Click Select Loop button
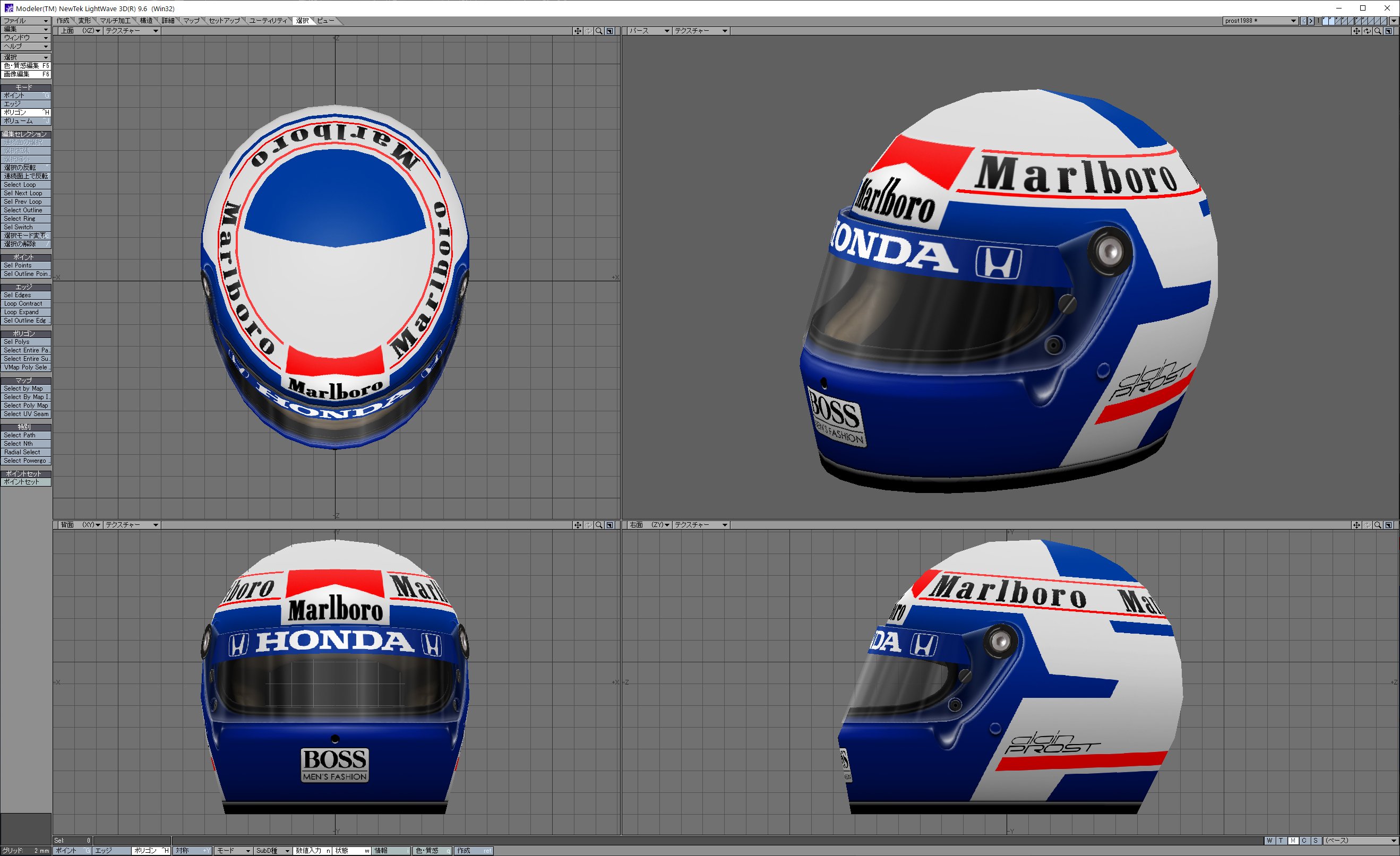This screenshot has height=856, width=1400. [x=25, y=185]
